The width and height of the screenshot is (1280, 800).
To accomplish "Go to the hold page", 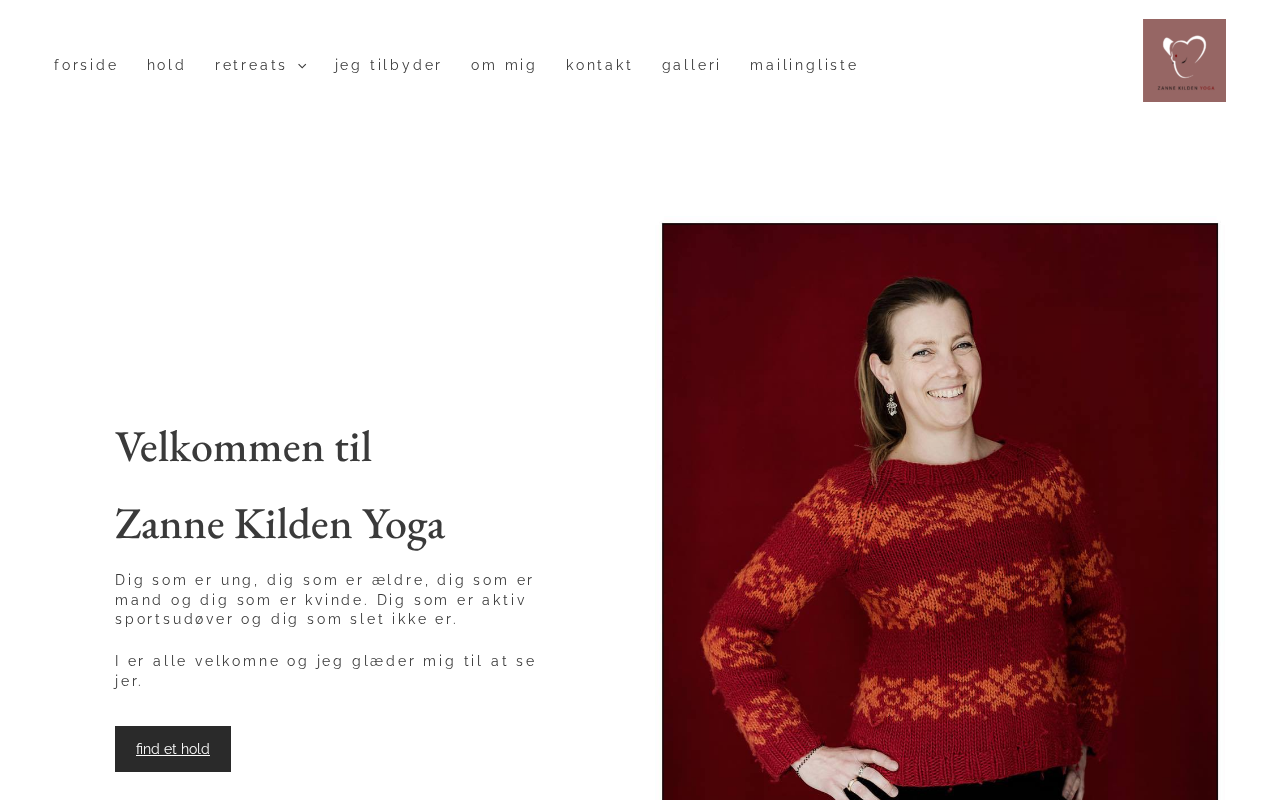I will [x=166, y=65].
